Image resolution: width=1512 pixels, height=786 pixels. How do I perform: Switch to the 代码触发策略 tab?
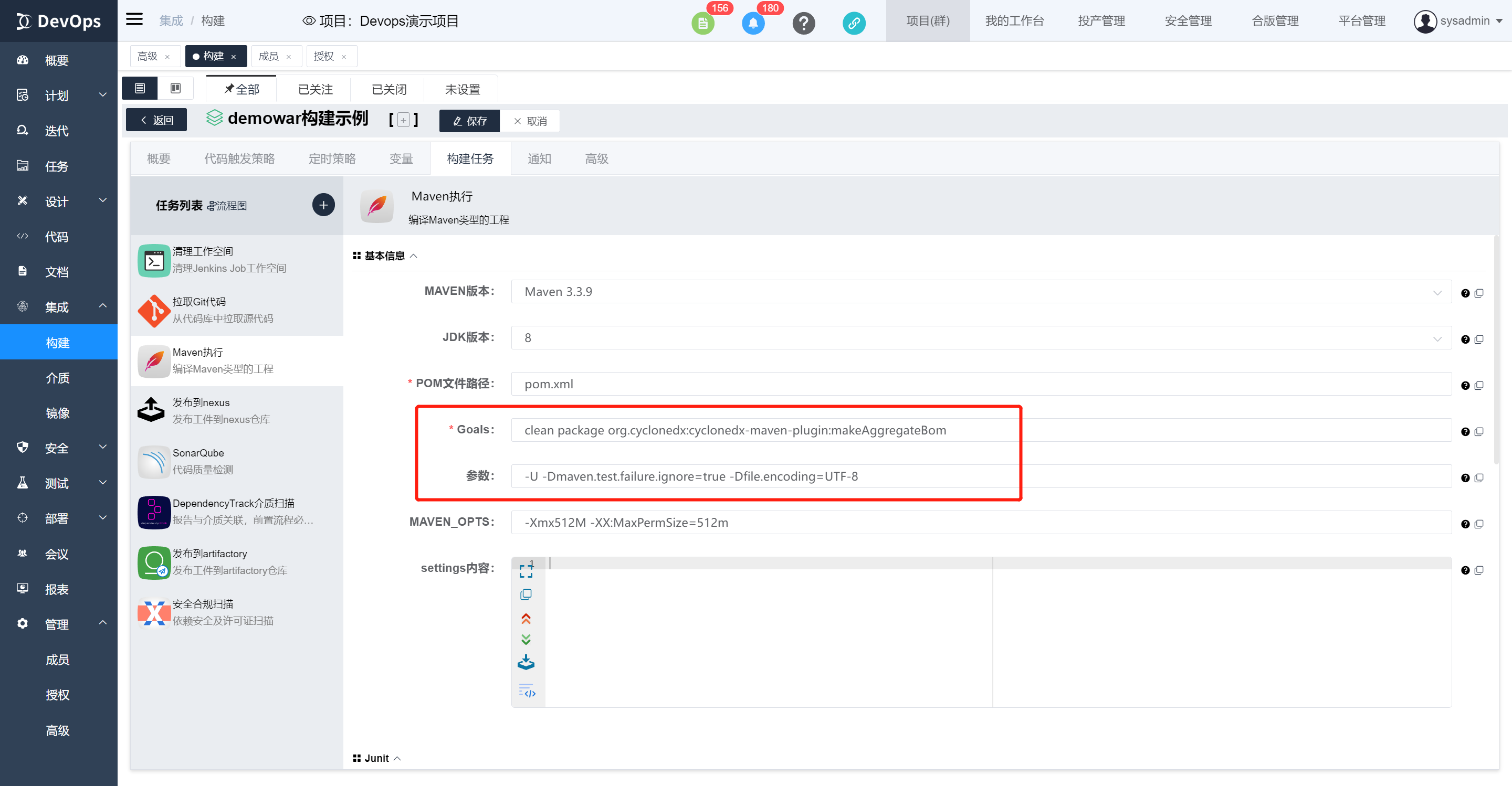(x=239, y=158)
